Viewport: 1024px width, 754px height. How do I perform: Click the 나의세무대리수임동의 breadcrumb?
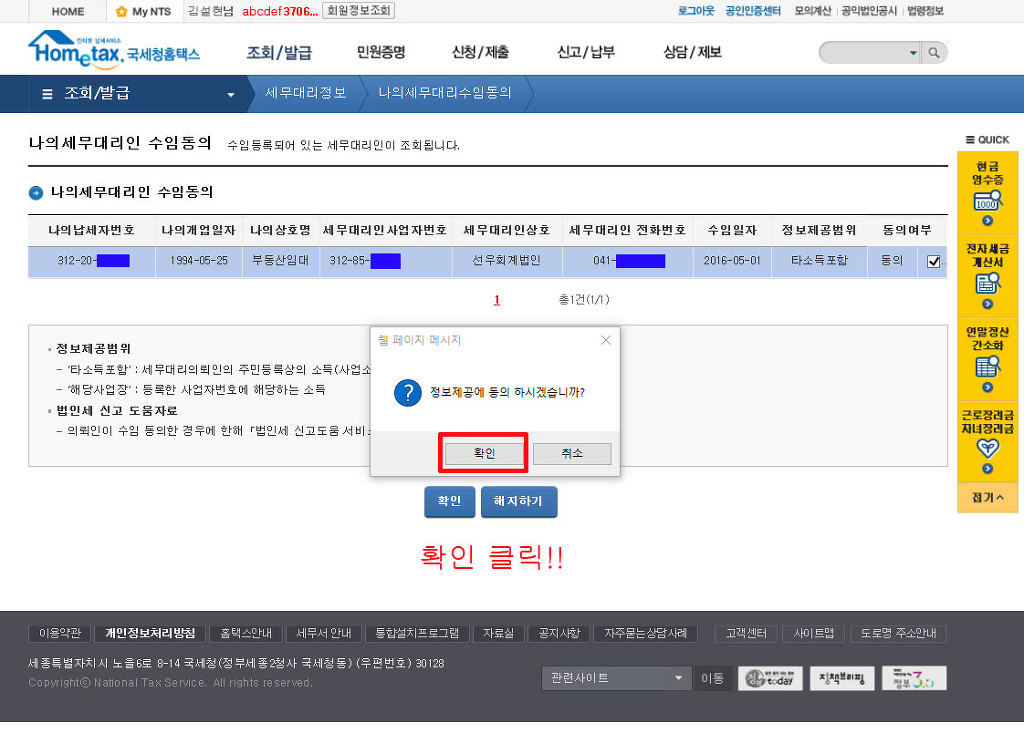click(445, 93)
